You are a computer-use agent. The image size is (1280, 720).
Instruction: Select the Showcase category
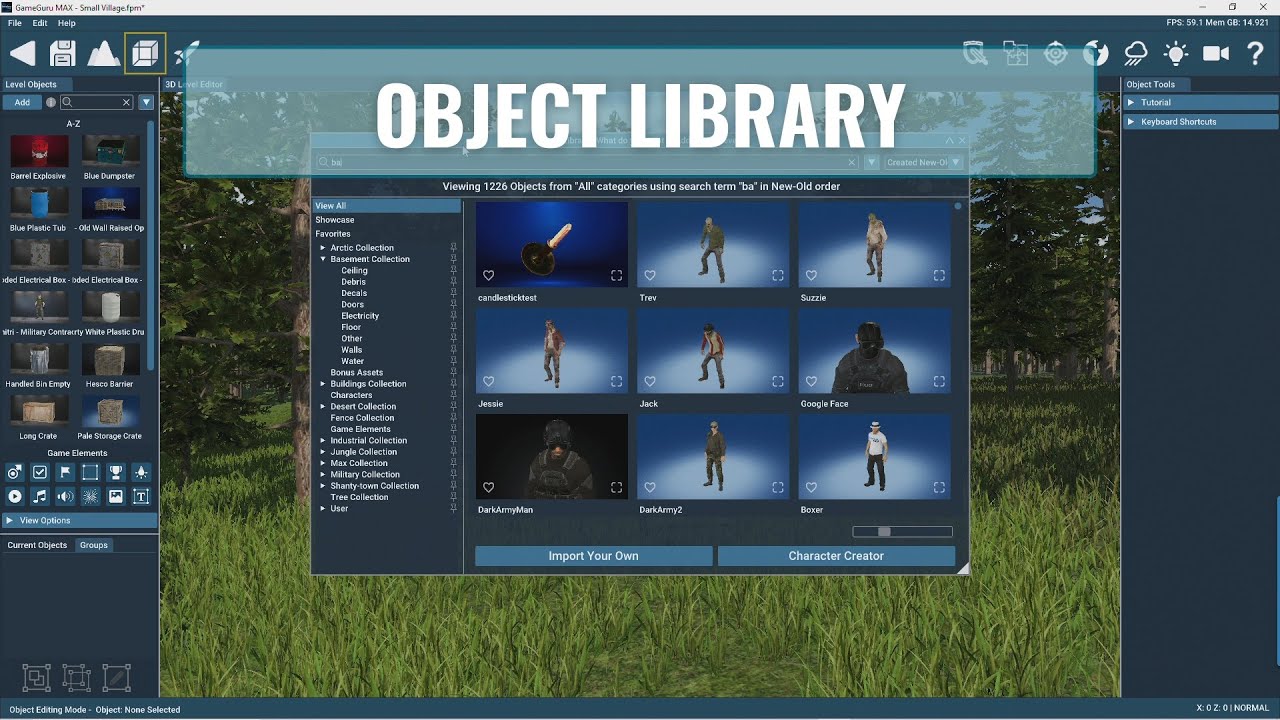[x=335, y=220]
